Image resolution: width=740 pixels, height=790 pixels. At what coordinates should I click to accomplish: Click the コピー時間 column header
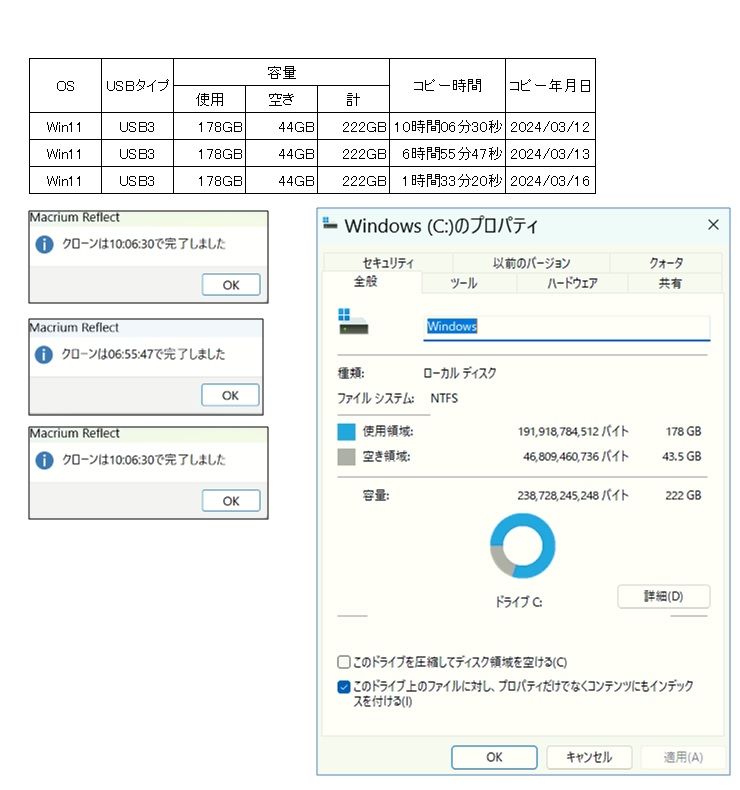click(447, 86)
